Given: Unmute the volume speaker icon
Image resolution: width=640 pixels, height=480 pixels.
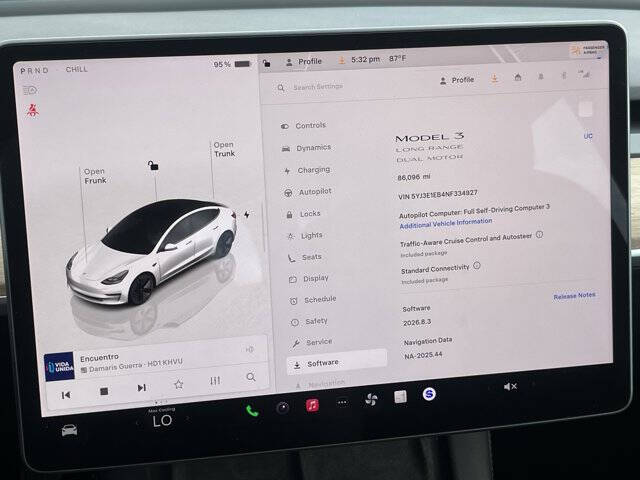Looking at the screenshot, I should click(510, 386).
